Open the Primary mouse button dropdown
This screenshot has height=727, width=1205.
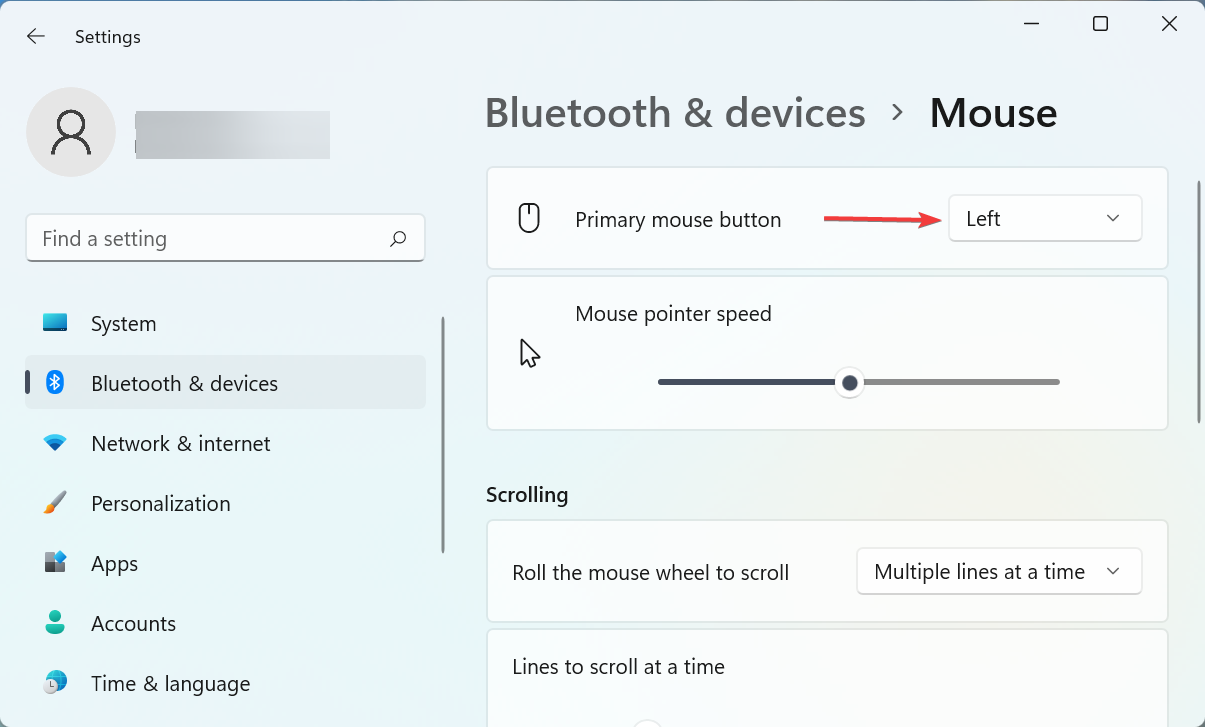tap(1045, 218)
